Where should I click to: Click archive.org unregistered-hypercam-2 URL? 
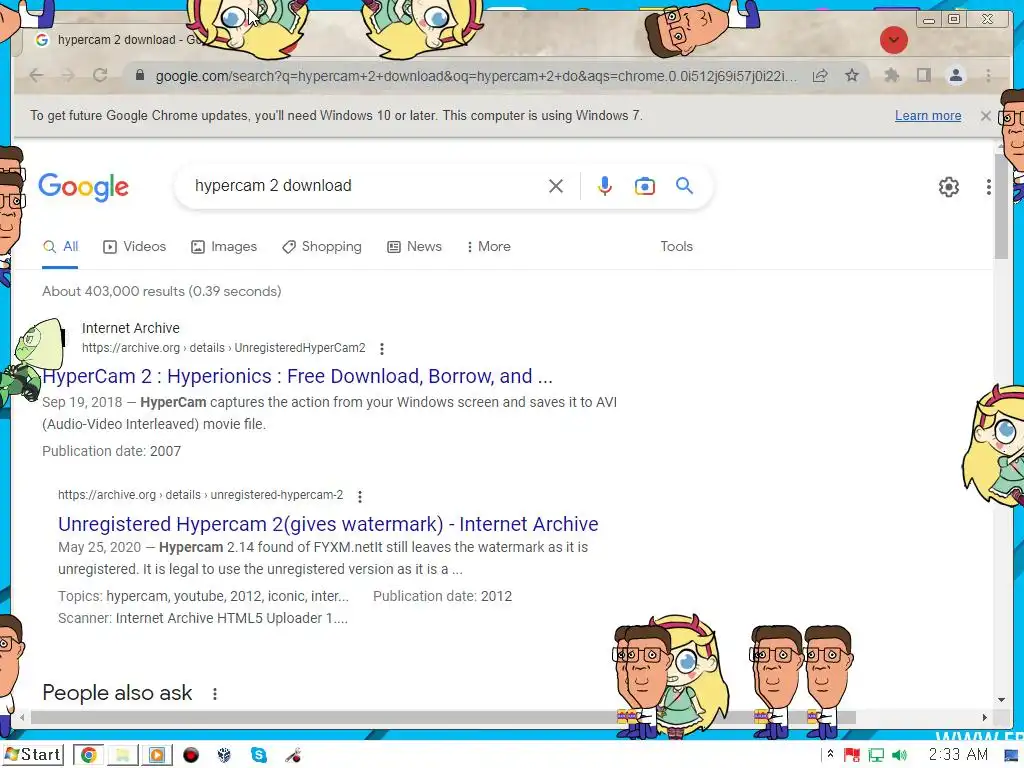pos(200,495)
